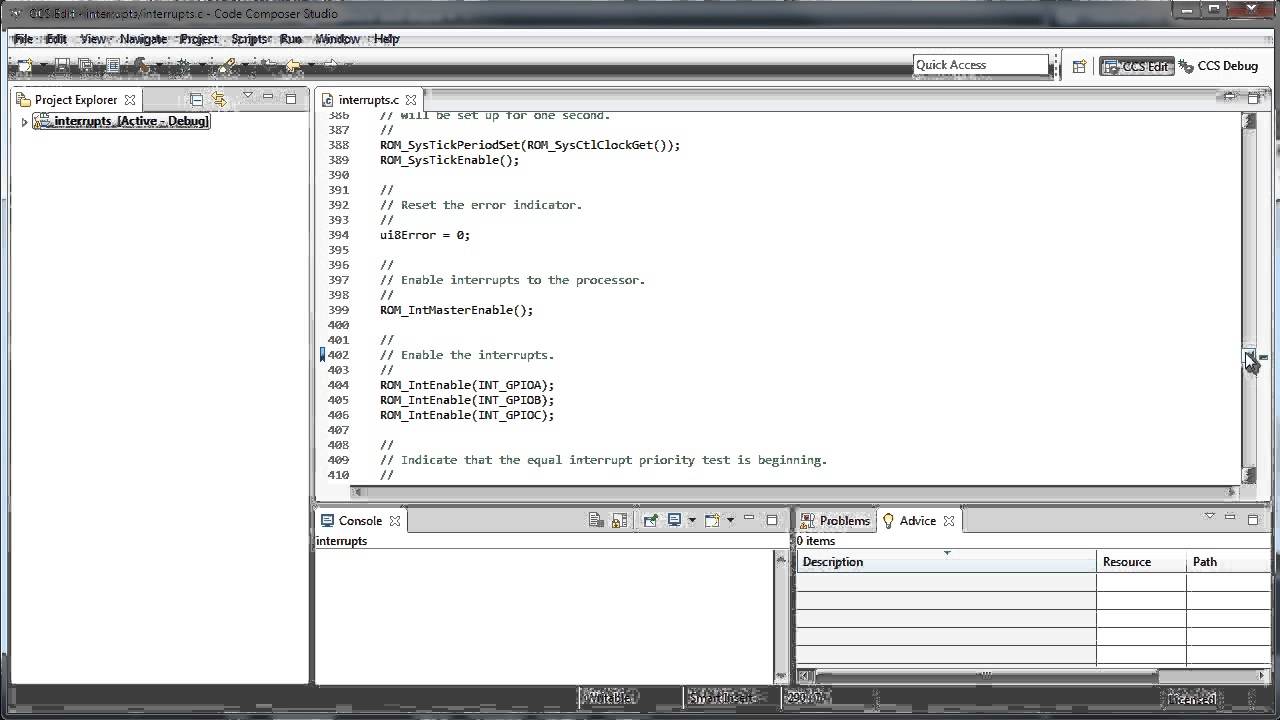
Task: Click Open Console icon
Action: [x=712, y=520]
